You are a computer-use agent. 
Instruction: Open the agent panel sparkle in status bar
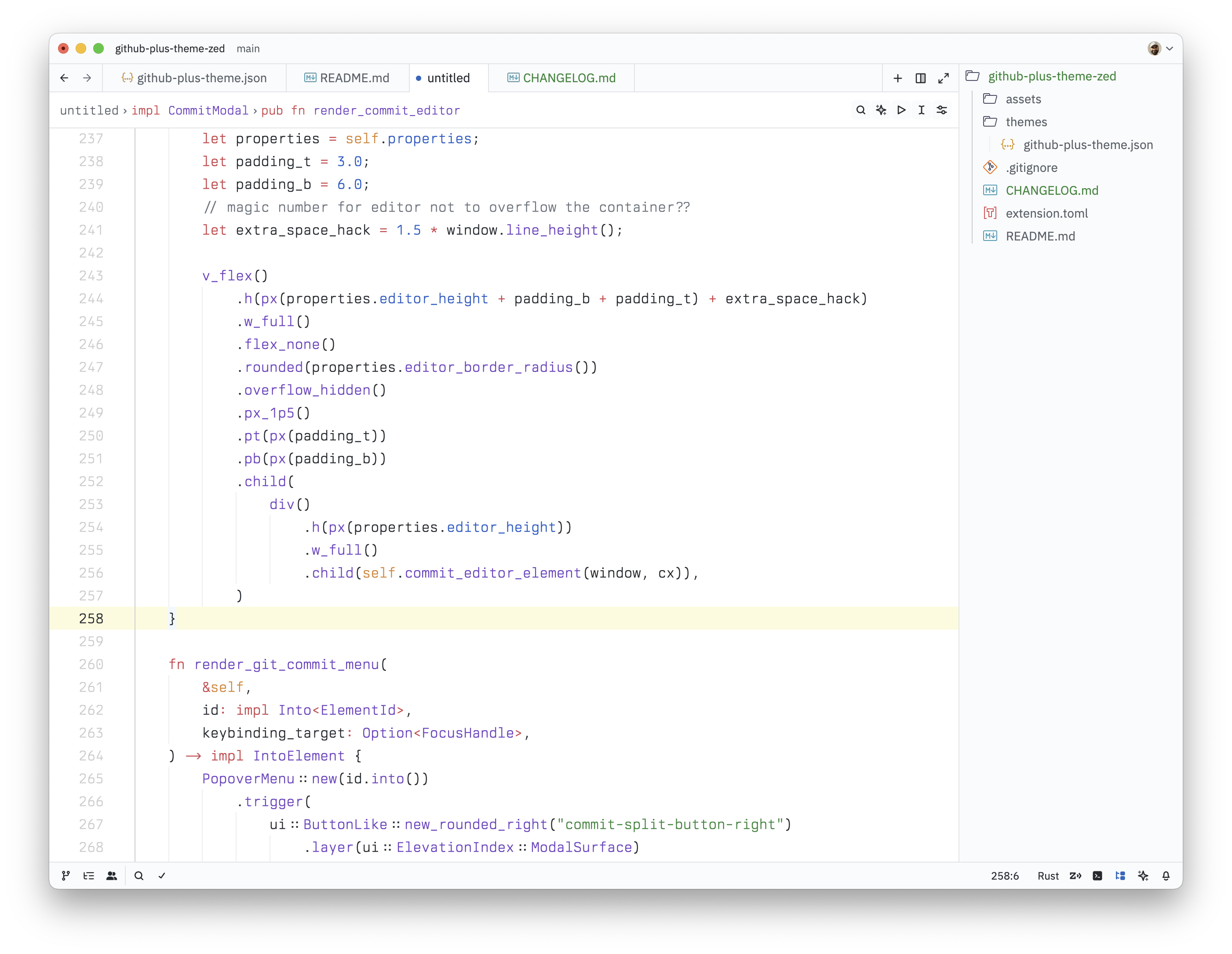click(1144, 876)
